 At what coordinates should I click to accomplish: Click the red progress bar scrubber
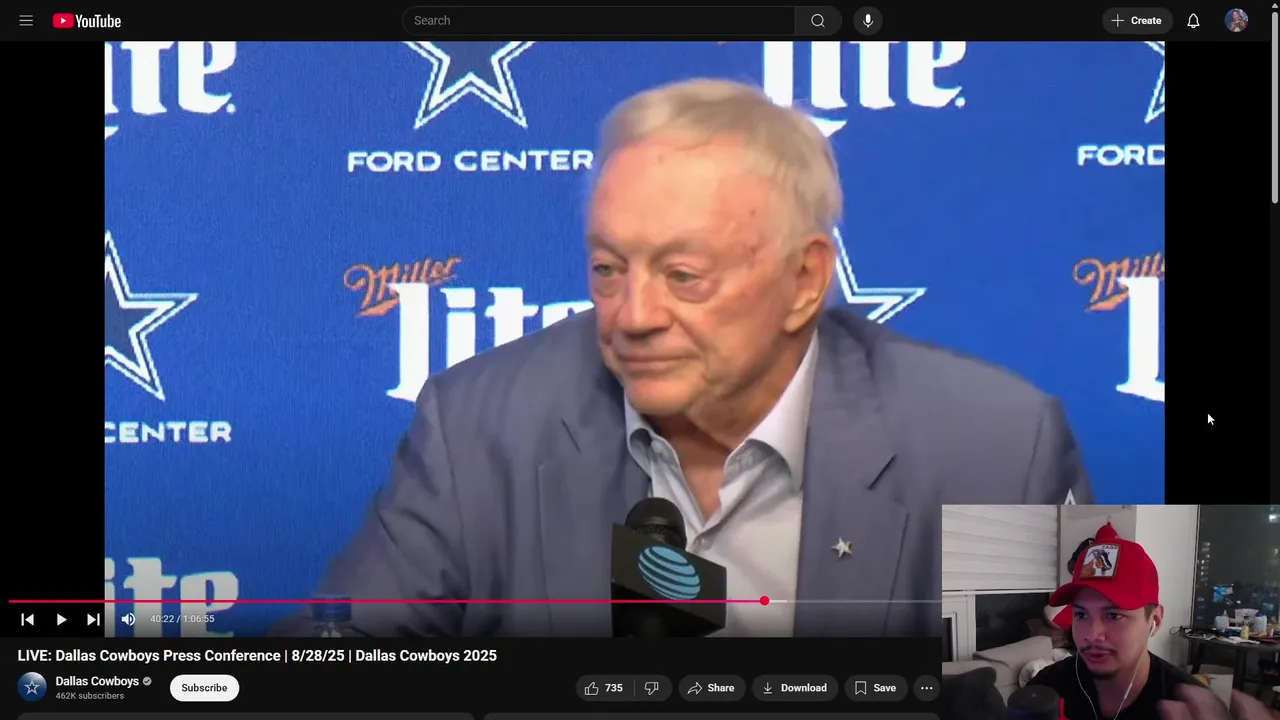pos(764,600)
